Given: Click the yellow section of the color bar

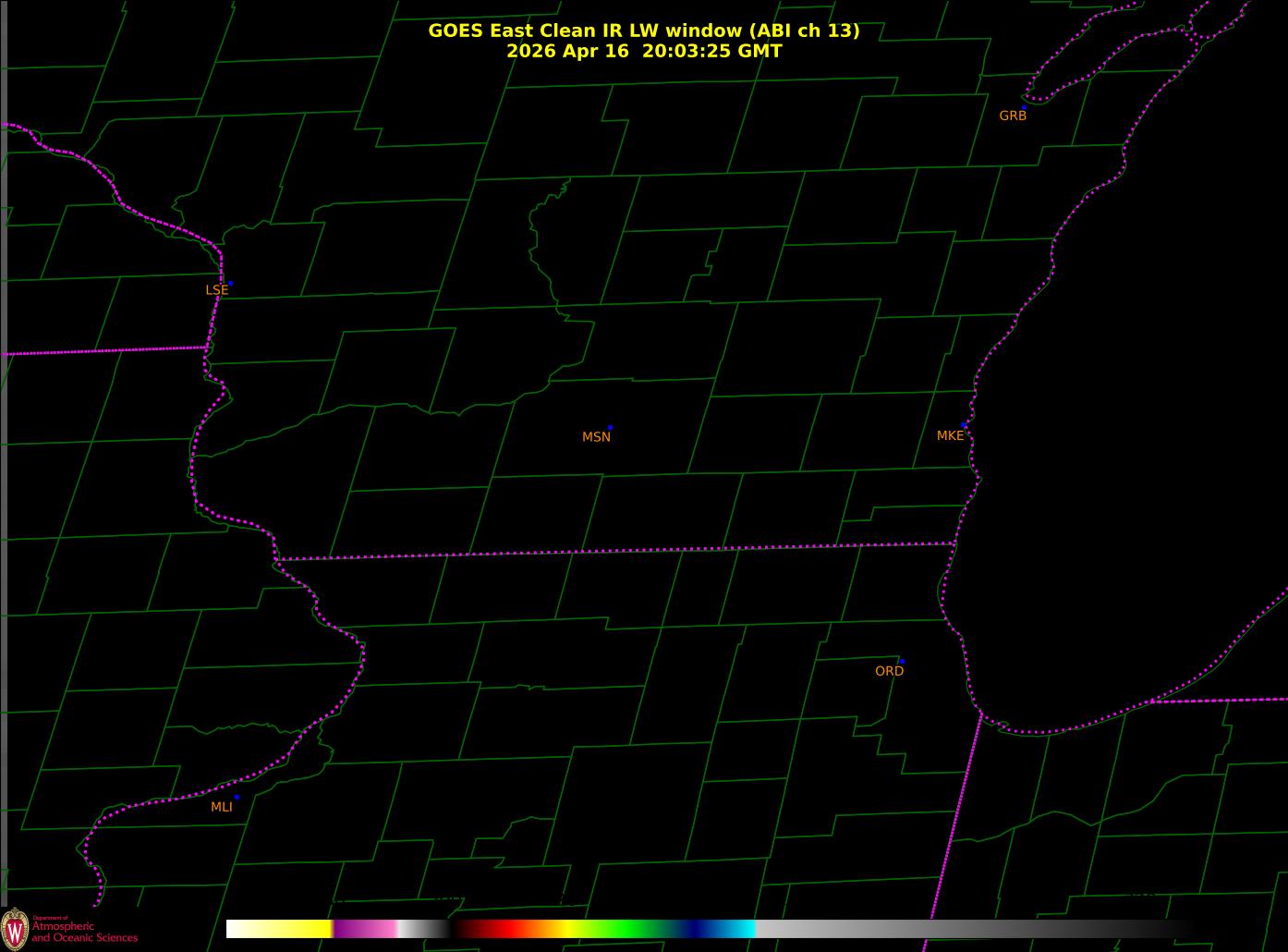Looking at the screenshot, I should 296,929.
